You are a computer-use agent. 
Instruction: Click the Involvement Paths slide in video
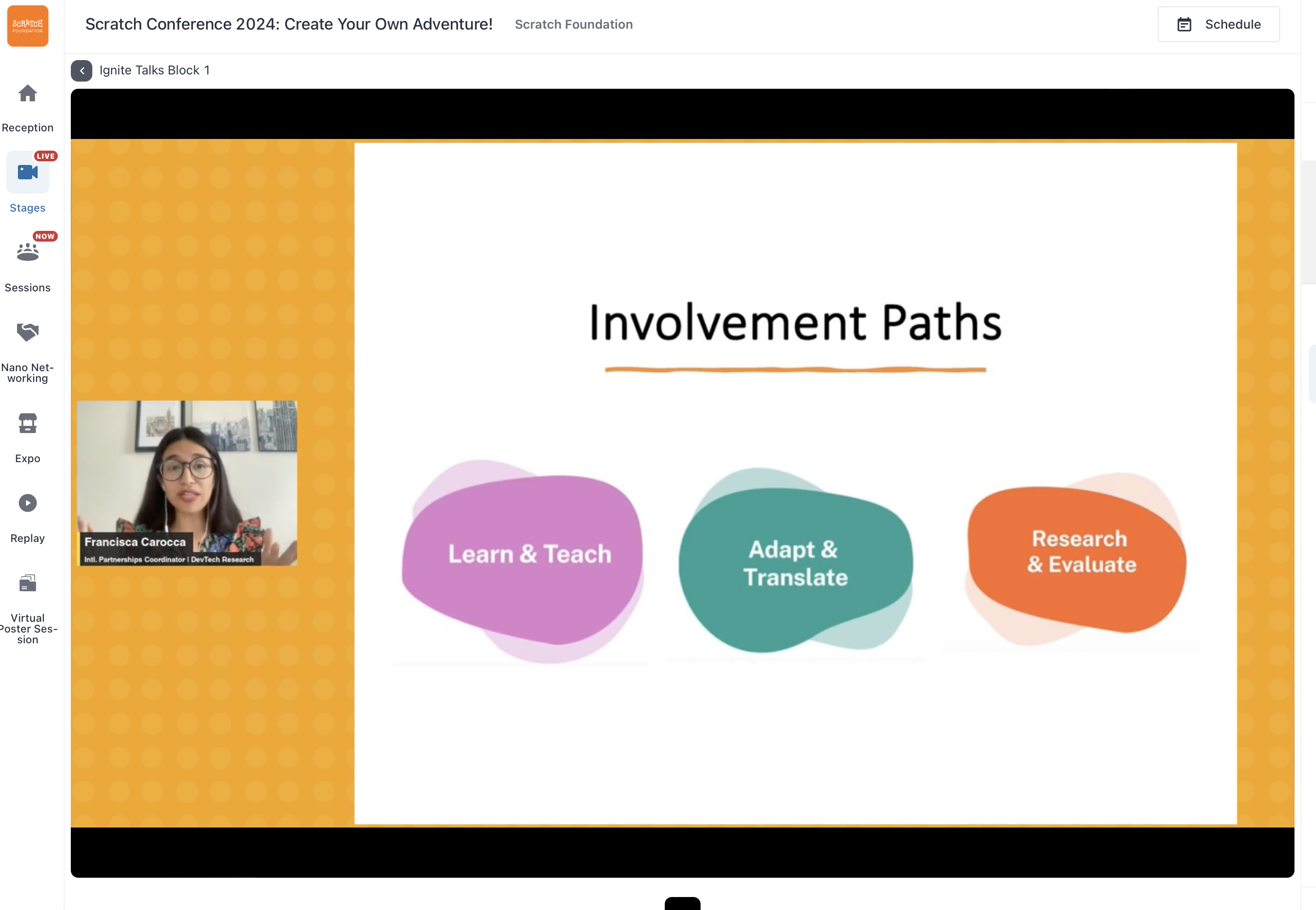tap(795, 482)
